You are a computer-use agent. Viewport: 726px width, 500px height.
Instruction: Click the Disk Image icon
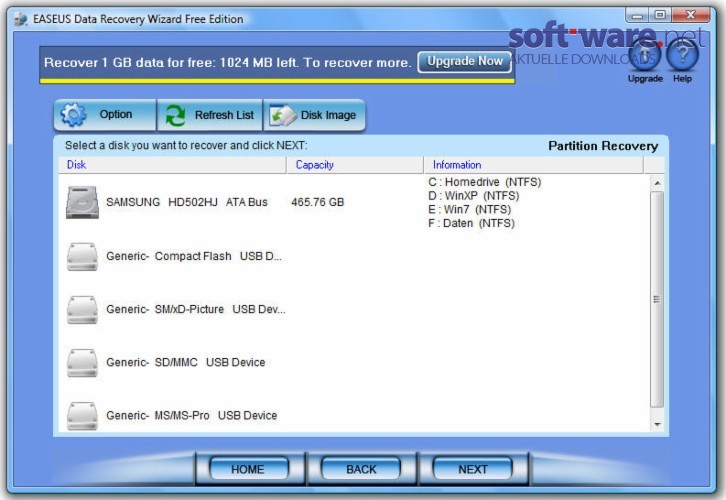[282, 115]
